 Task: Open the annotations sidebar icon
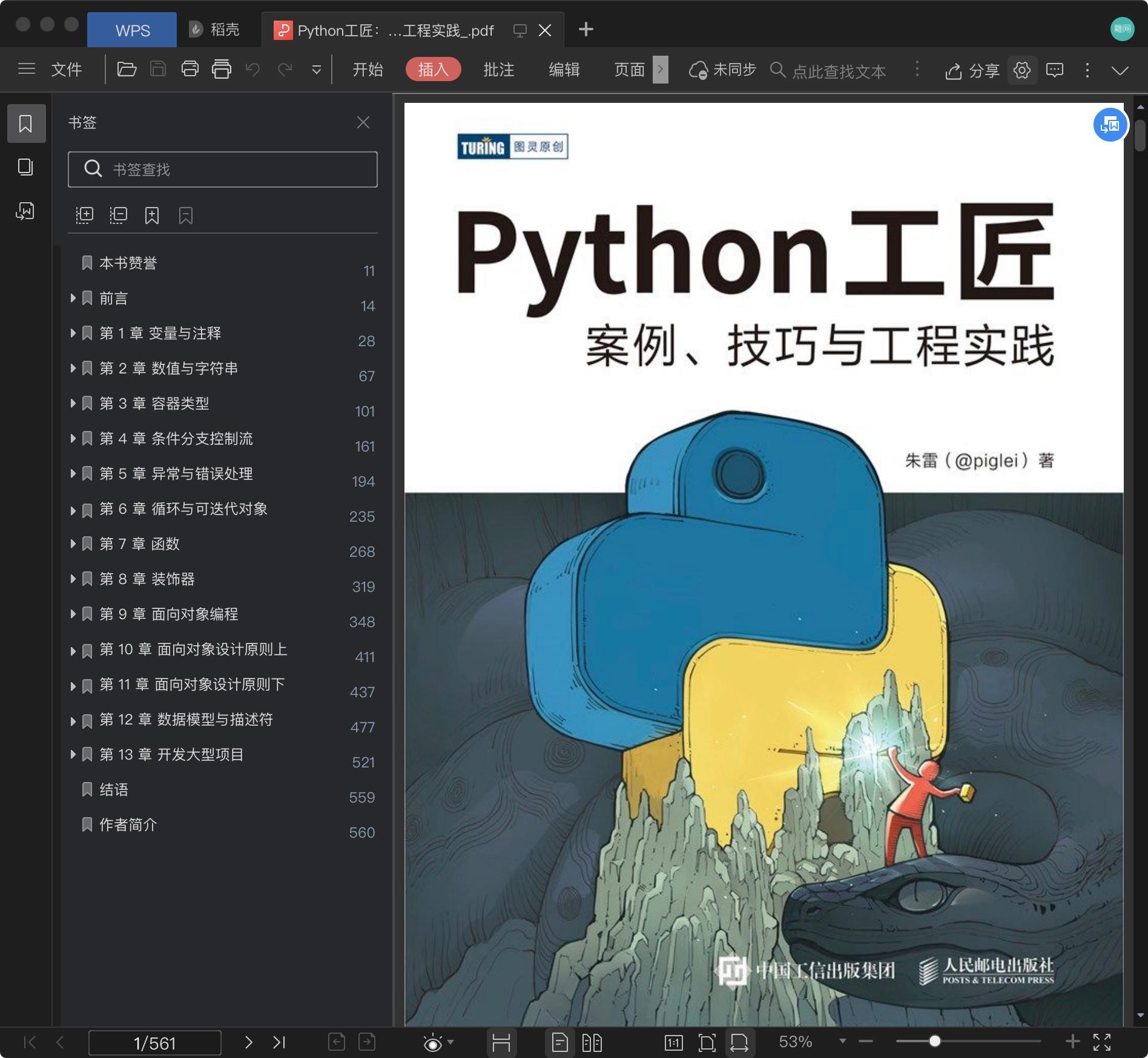click(x=25, y=211)
